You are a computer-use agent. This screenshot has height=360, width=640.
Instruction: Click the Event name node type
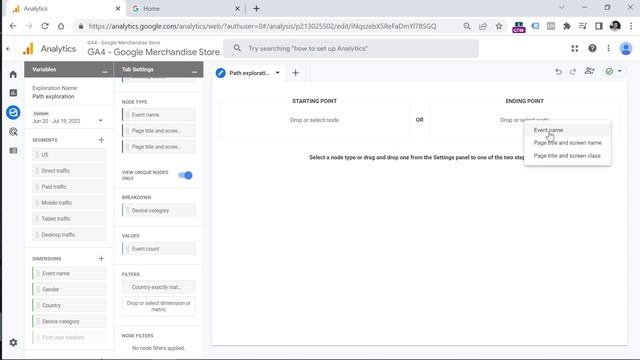[159, 115]
